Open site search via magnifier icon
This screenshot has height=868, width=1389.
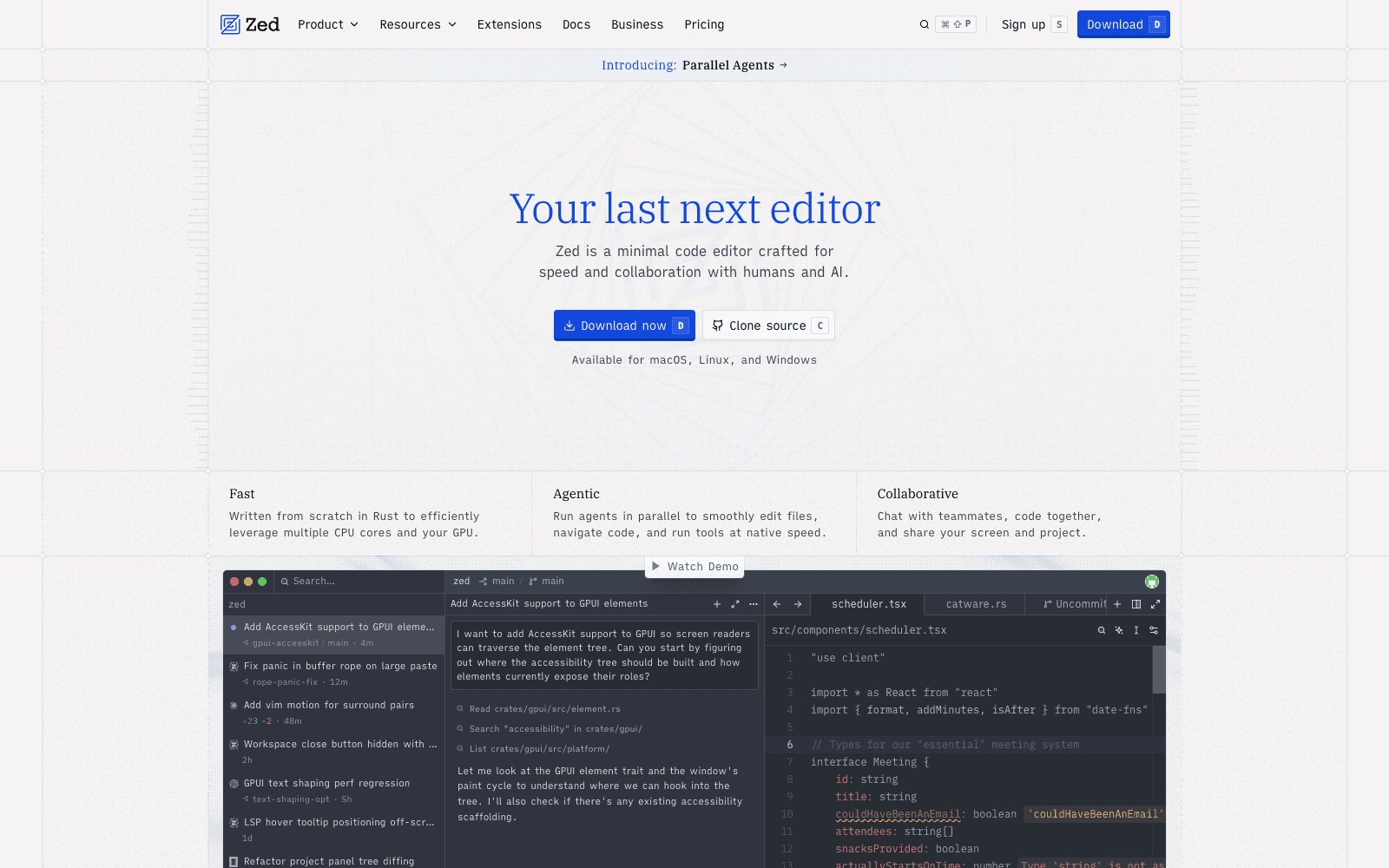(925, 24)
